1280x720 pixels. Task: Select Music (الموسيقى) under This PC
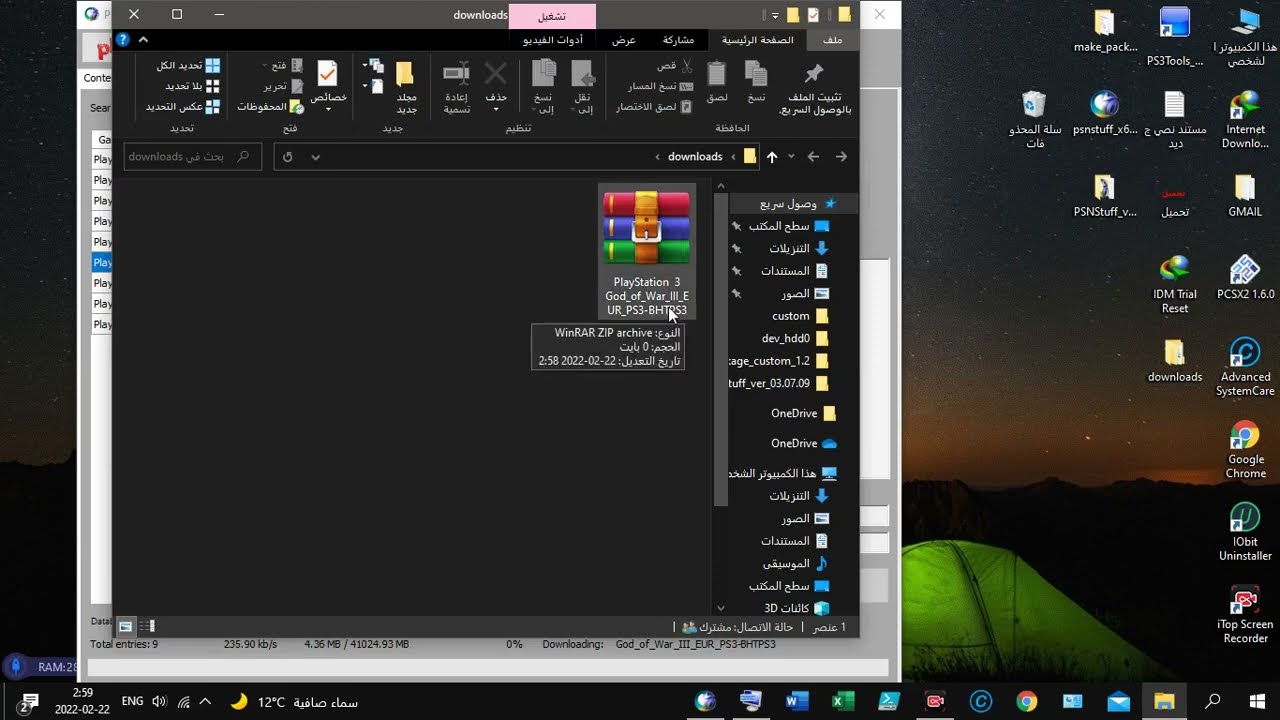(x=795, y=563)
